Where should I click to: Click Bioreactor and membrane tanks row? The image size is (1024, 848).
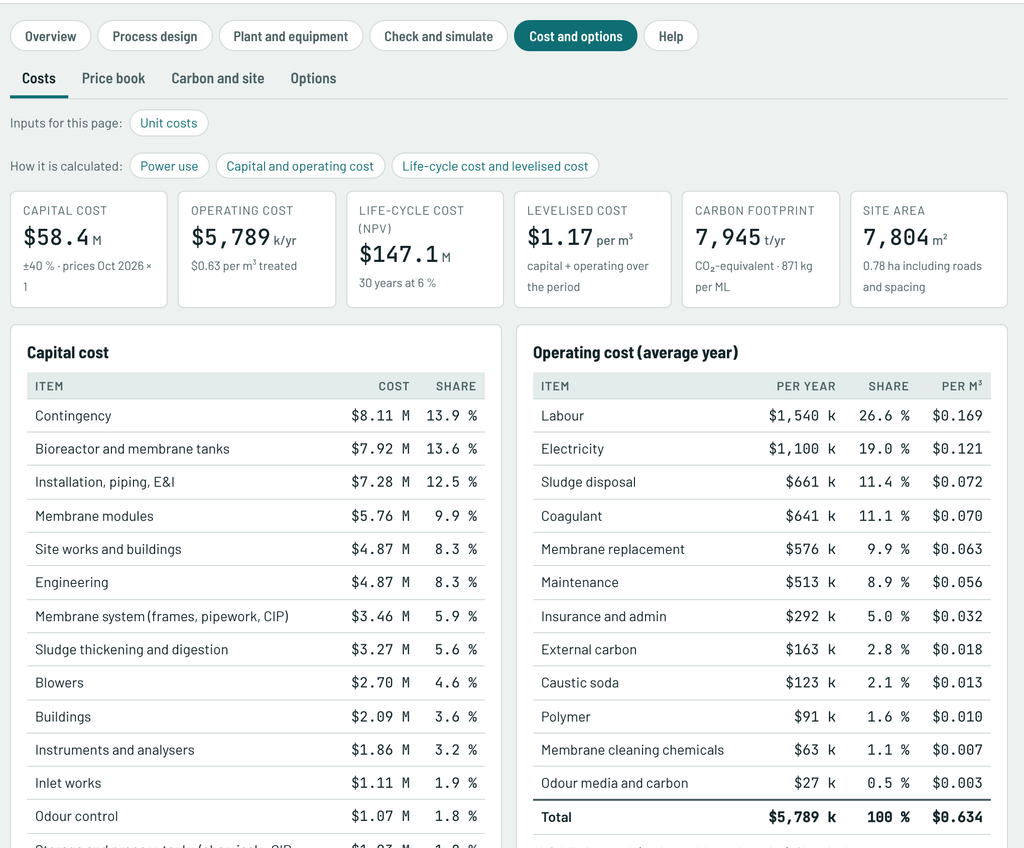[x=256, y=449]
